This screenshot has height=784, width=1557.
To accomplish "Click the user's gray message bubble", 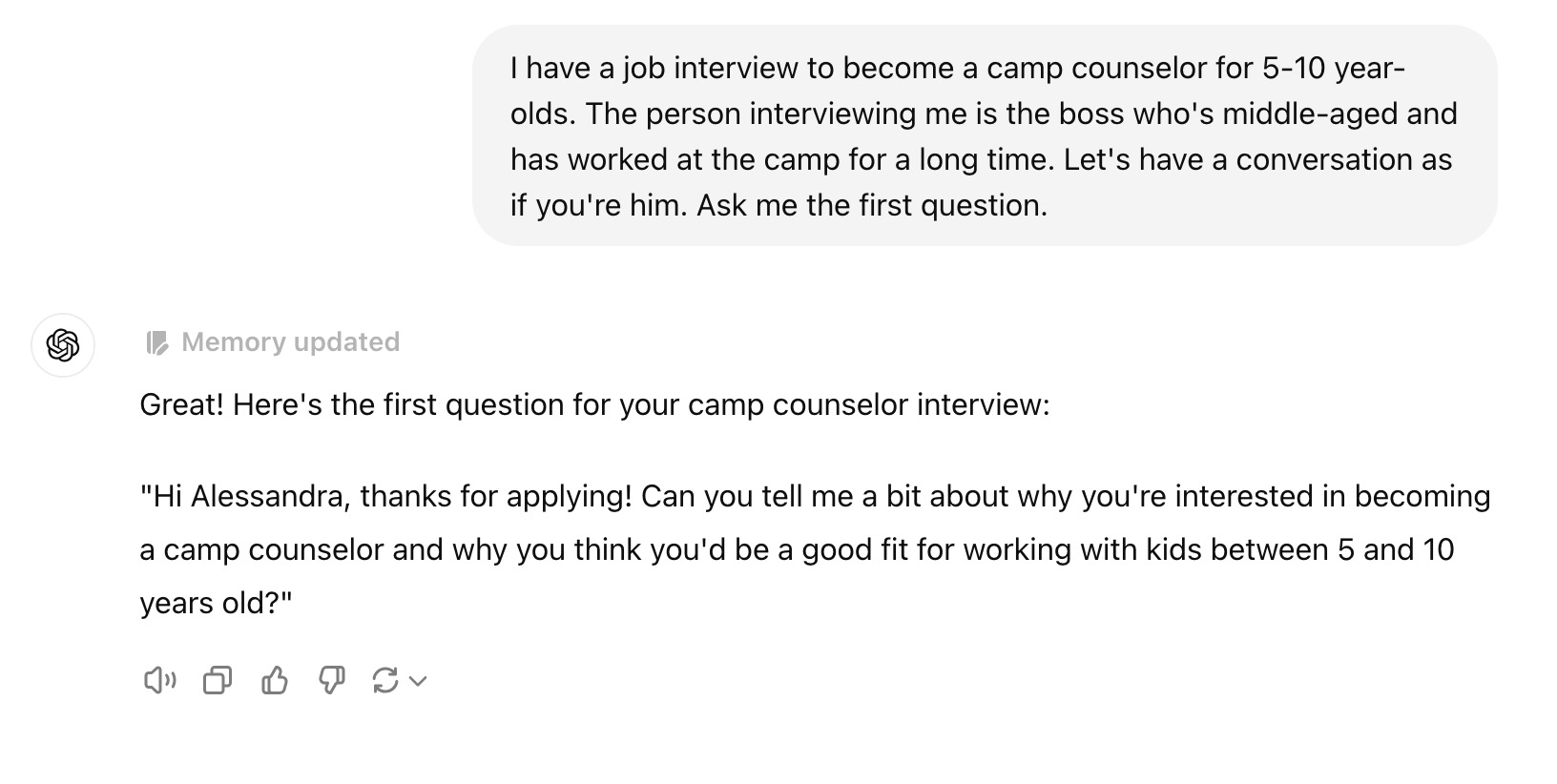I will pyautogui.click(x=984, y=135).
